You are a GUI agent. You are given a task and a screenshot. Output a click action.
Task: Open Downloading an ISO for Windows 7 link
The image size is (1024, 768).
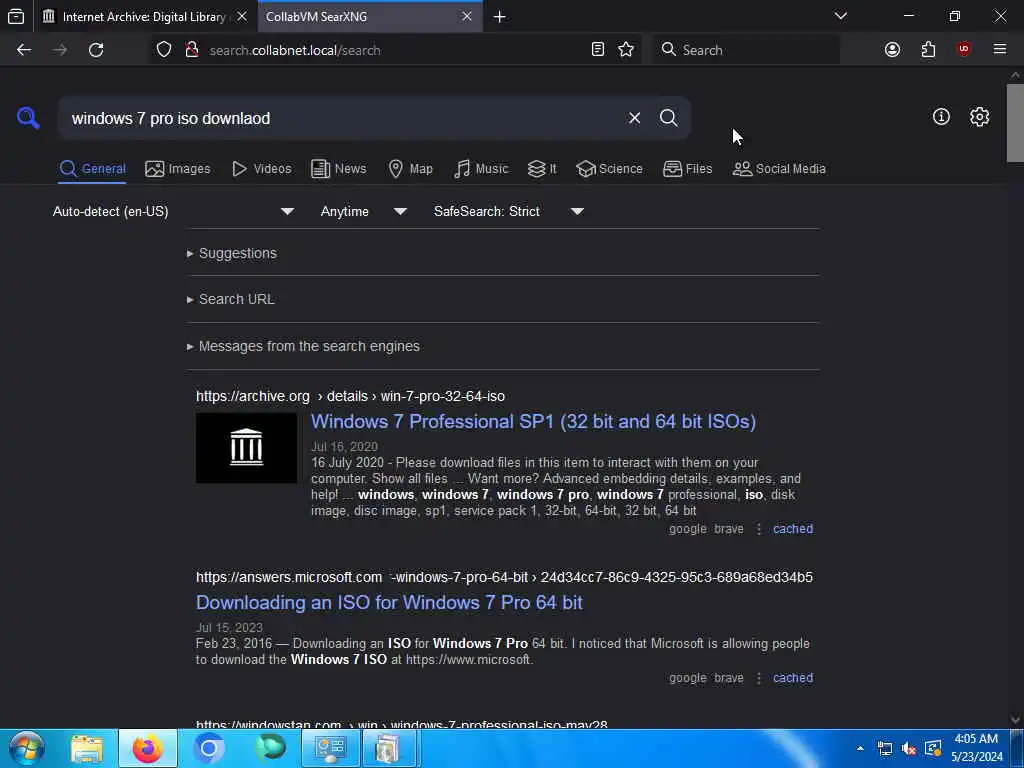tap(389, 602)
